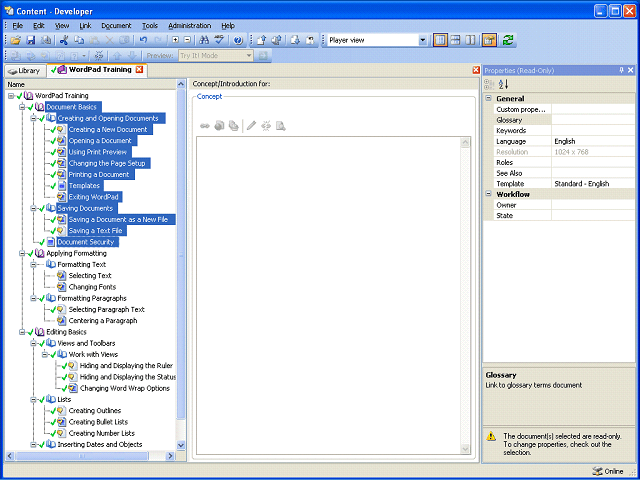Collapse the Workflow properties section
The image size is (640, 480).
point(489,194)
